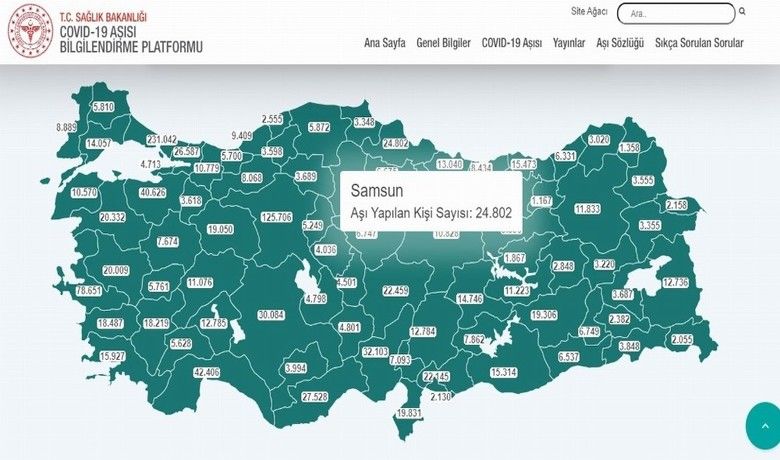The width and height of the screenshot is (780, 460).
Task: Open Sıkça Sorulan Sorular menu item
Action: (x=699, y=43)
